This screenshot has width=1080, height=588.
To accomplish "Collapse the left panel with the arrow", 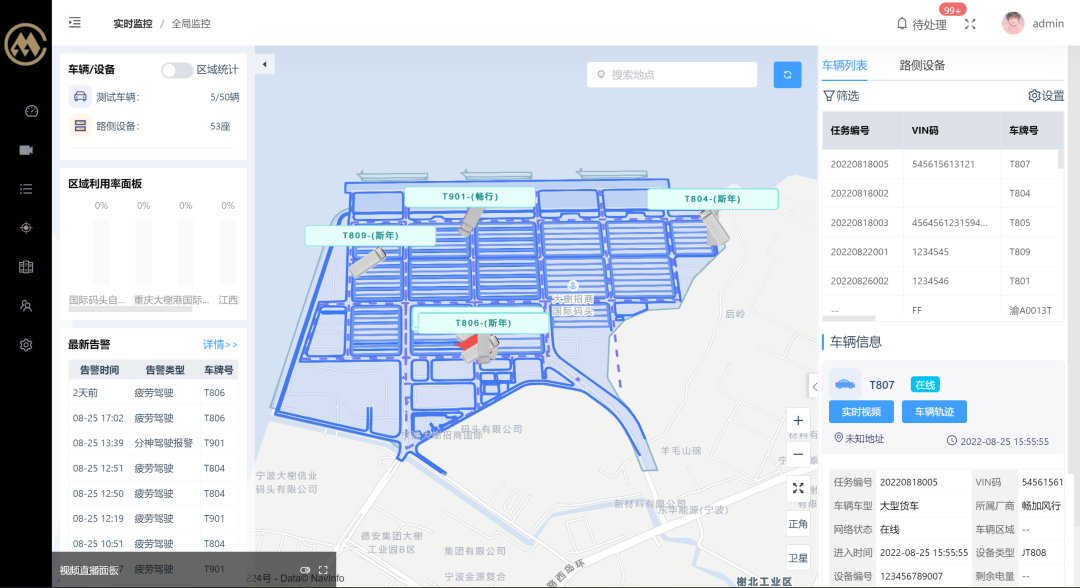I will 265,64.
